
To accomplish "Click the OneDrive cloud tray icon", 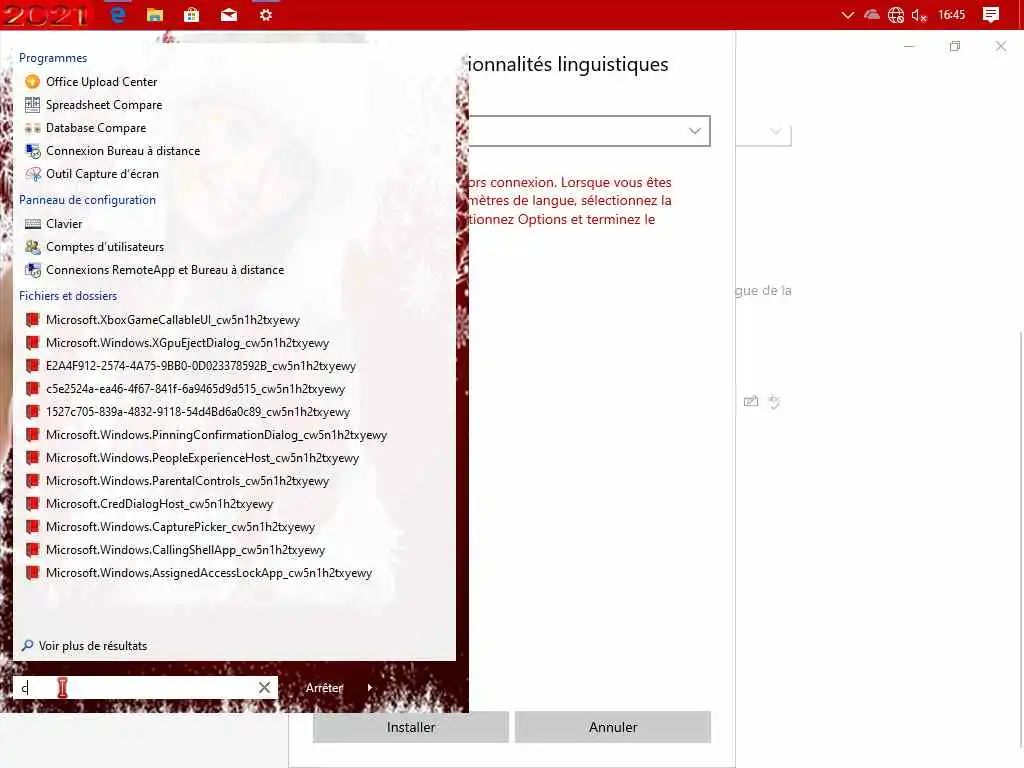I will (872, 15).
